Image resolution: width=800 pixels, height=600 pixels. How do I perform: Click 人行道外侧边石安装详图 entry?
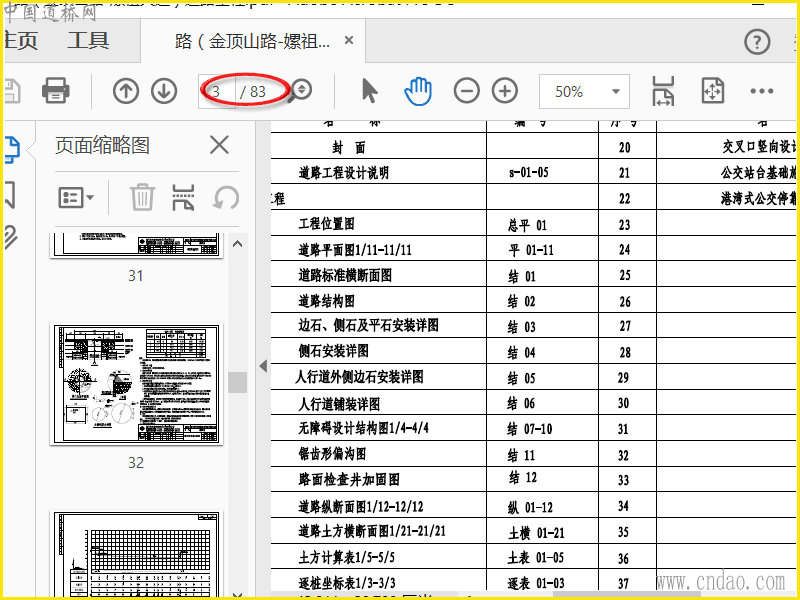[360, 377]
